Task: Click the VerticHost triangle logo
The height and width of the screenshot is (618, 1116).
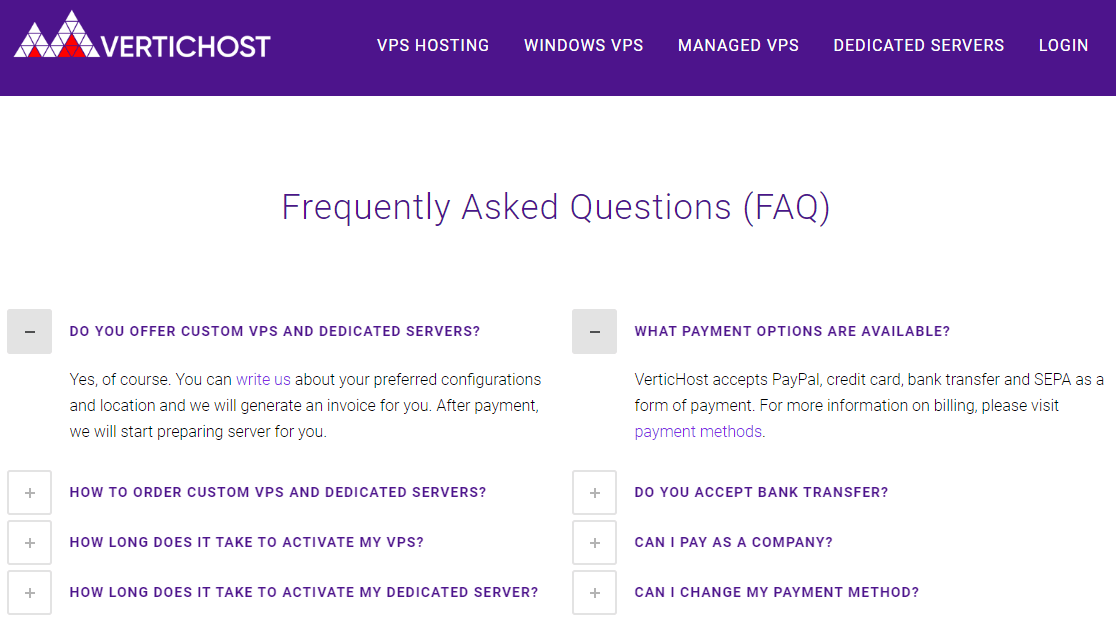Action: coord(57,34)
